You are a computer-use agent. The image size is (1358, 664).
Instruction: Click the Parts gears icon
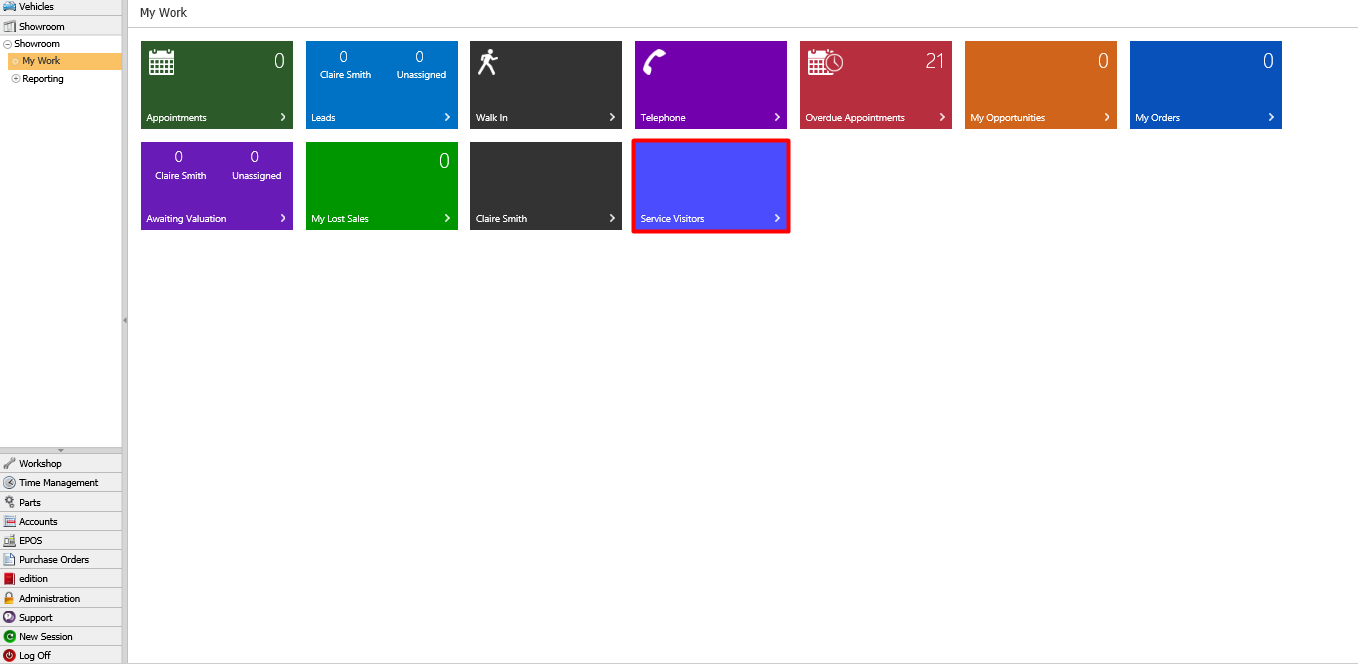tap(9, 502)
